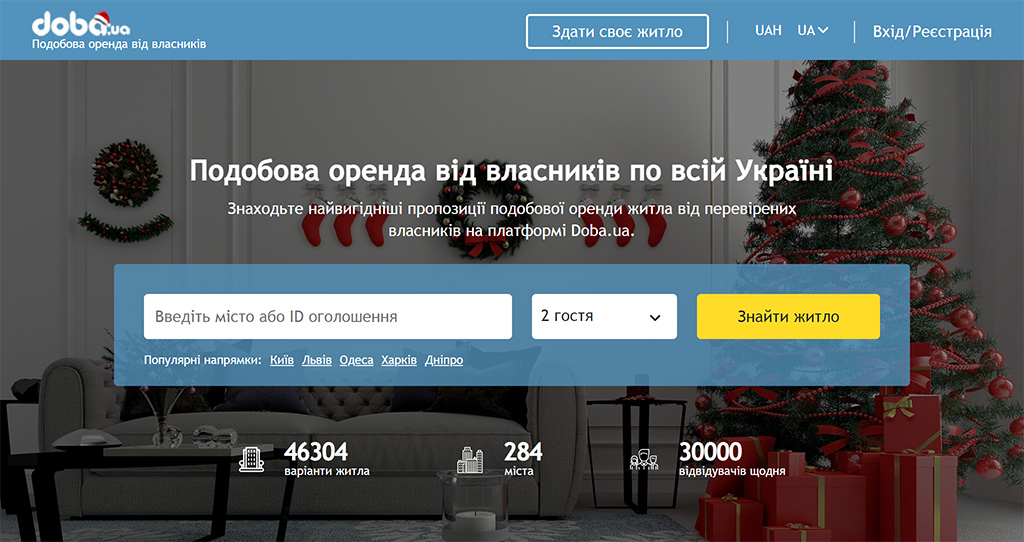Focus the city or listing ID field
1024x542 pixels.
(x=328, y=317)
